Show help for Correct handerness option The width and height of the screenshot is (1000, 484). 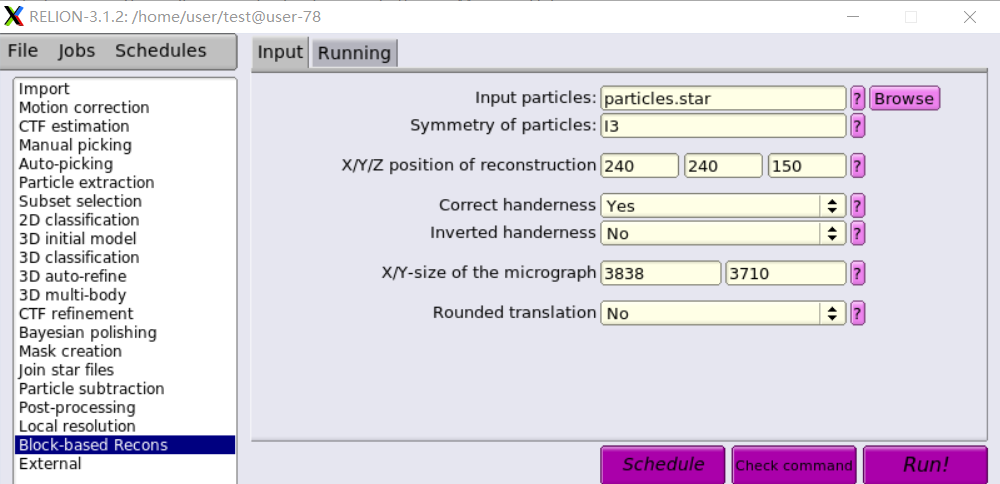858,206
